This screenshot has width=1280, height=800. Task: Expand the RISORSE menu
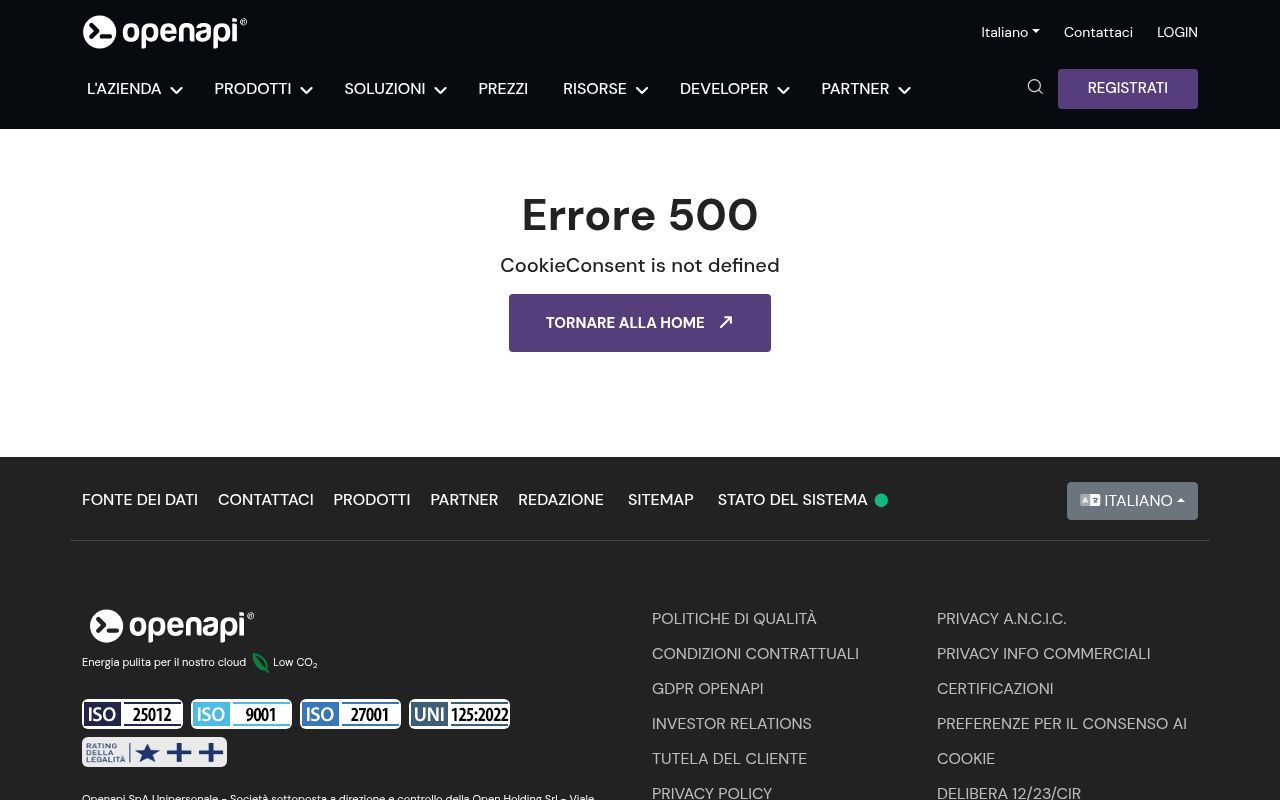tap(605, 89)
